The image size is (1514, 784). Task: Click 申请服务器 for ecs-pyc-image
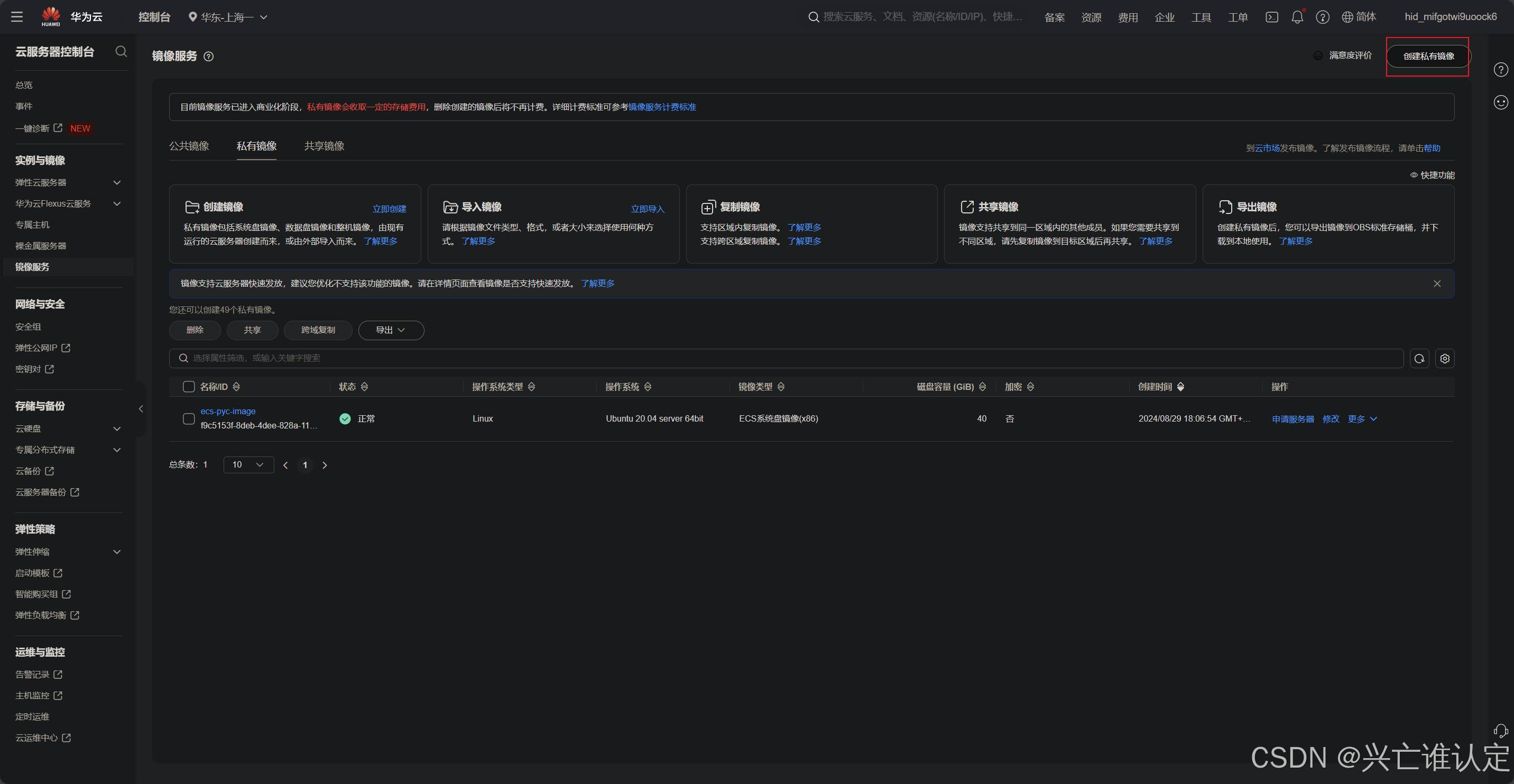pos(1293,419)
